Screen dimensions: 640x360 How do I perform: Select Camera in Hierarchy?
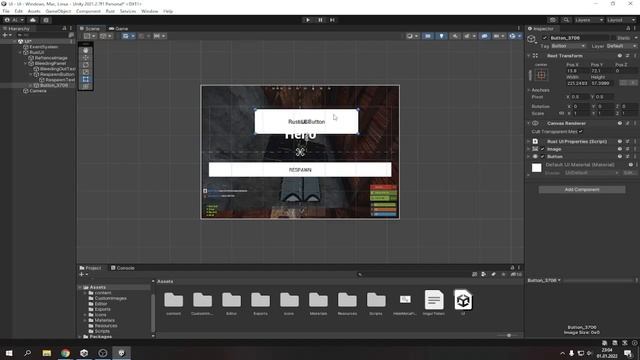pos(38,91)
